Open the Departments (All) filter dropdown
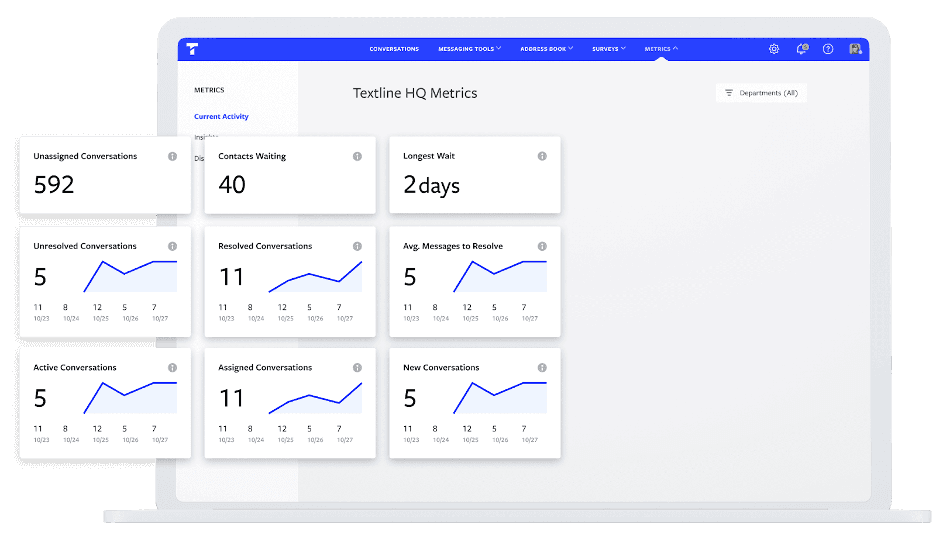 click(761, 93)
